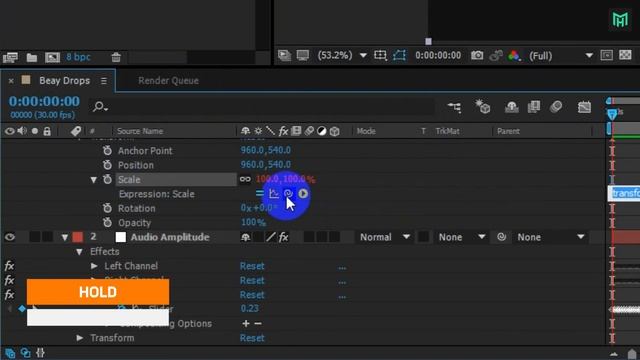Toggle the Scale stopwatch

107,179
